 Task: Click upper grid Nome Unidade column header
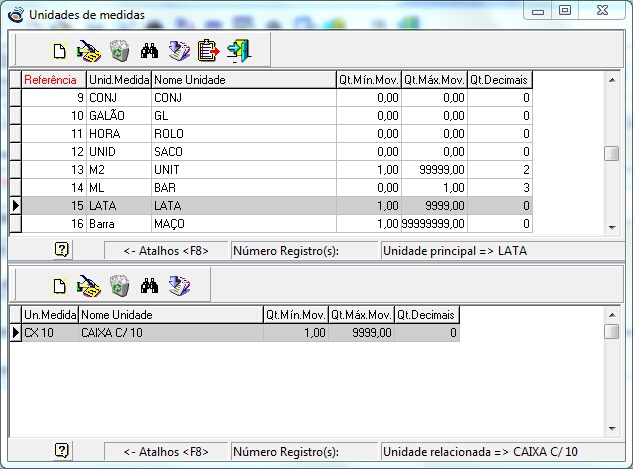[244, 80]
